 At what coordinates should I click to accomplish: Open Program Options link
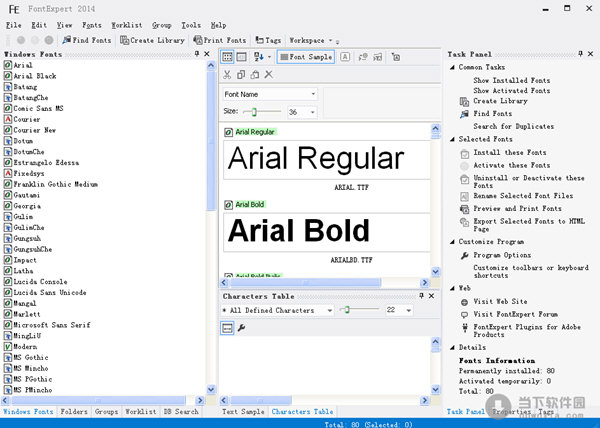[502, 255]
